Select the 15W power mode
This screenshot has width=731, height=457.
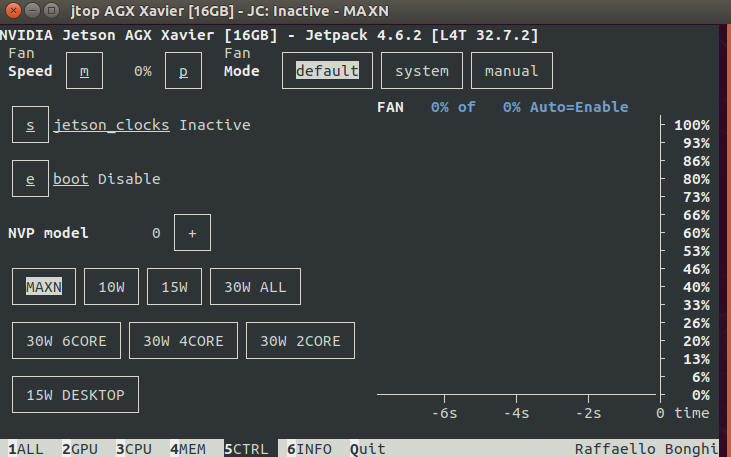pyautogui.click(x=174, y=287)
